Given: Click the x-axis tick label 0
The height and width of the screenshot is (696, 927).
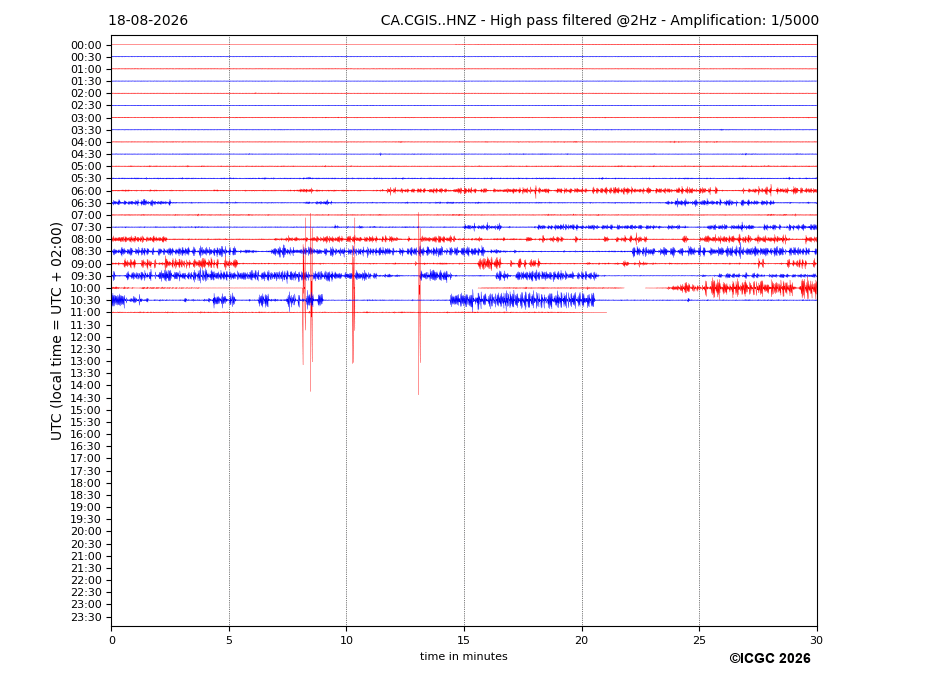Looking at the screenshot, I should tap(112, 640).
